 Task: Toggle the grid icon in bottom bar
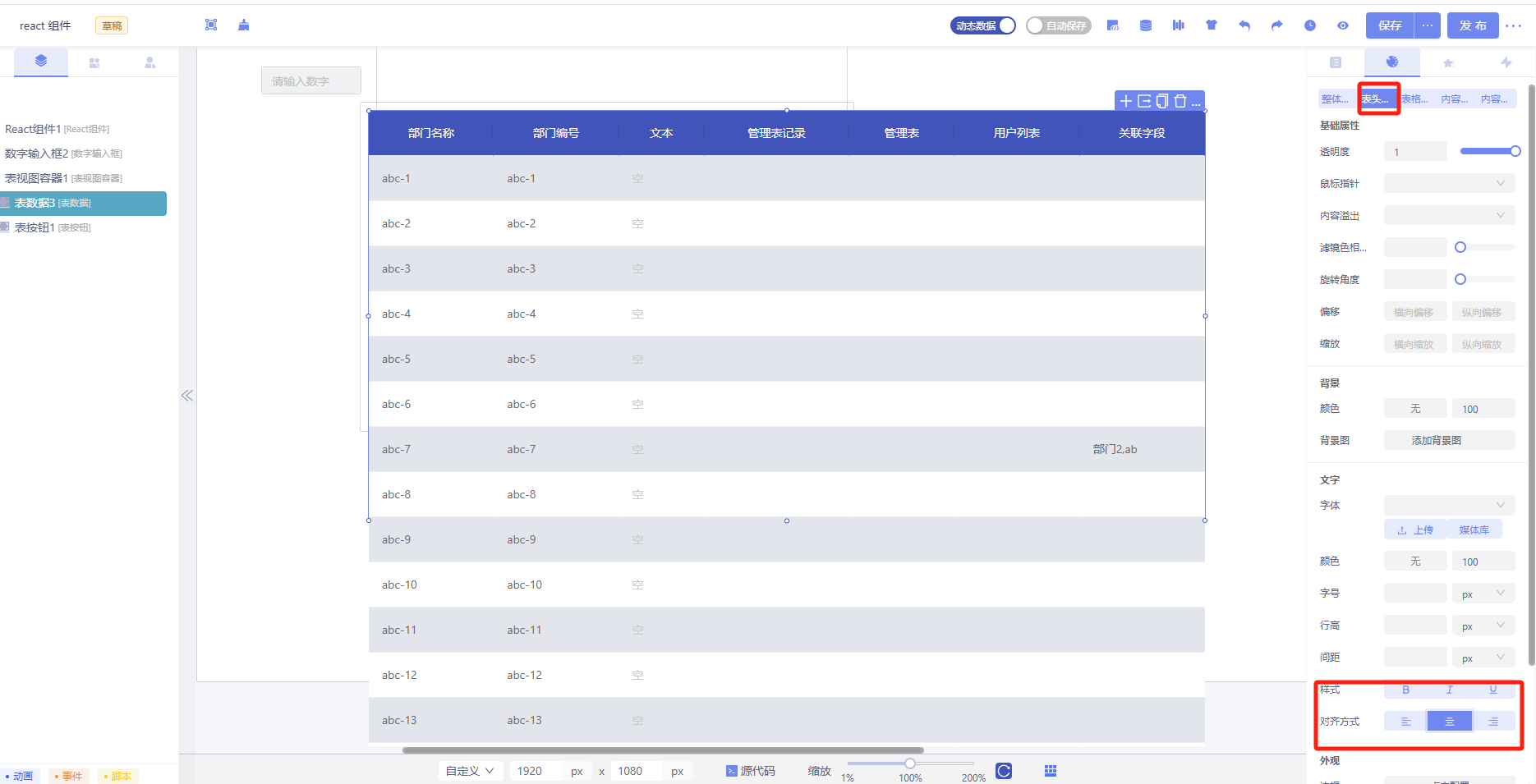tap(1051, 771)
